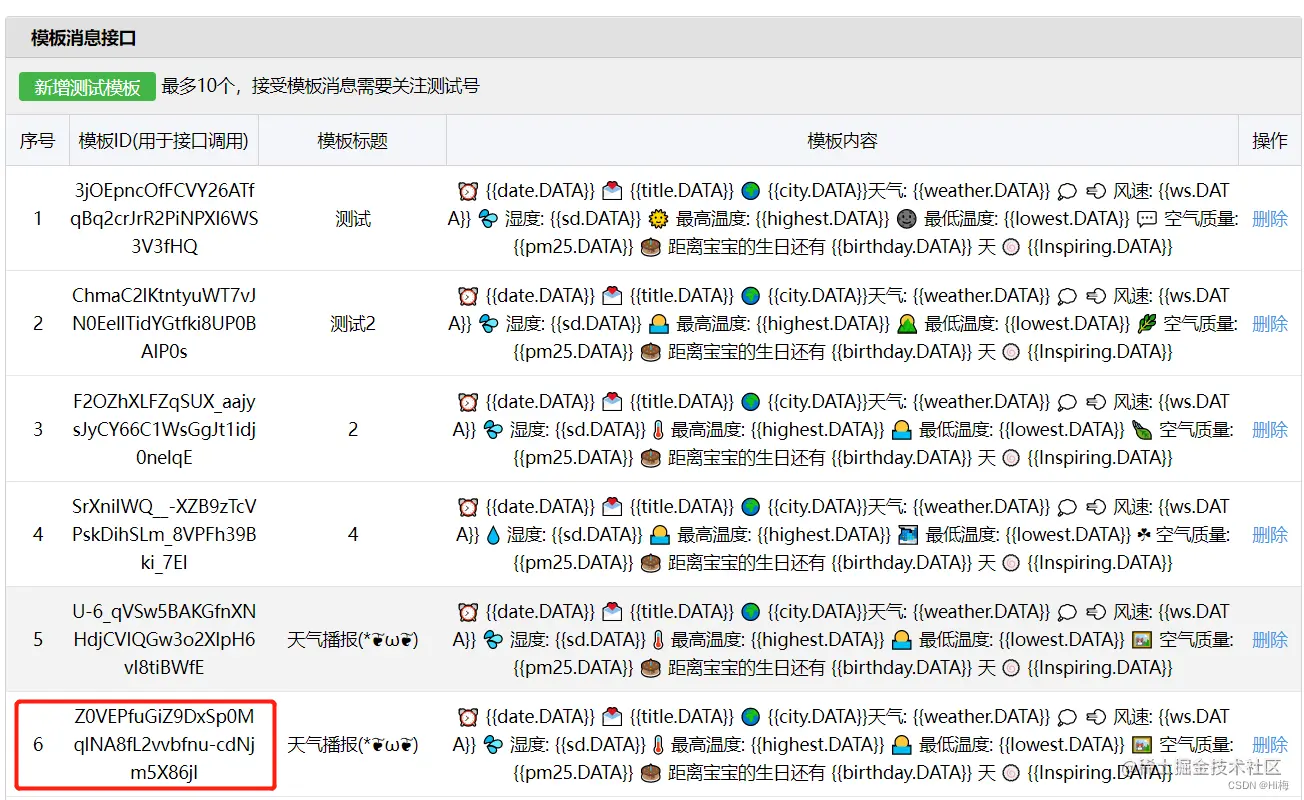Image resolution: width=1304 pixels, height=800 pixels.
Task: Select template ID F2OZhXLFZqSUX_aajy cell
Action: click(164, 429)
